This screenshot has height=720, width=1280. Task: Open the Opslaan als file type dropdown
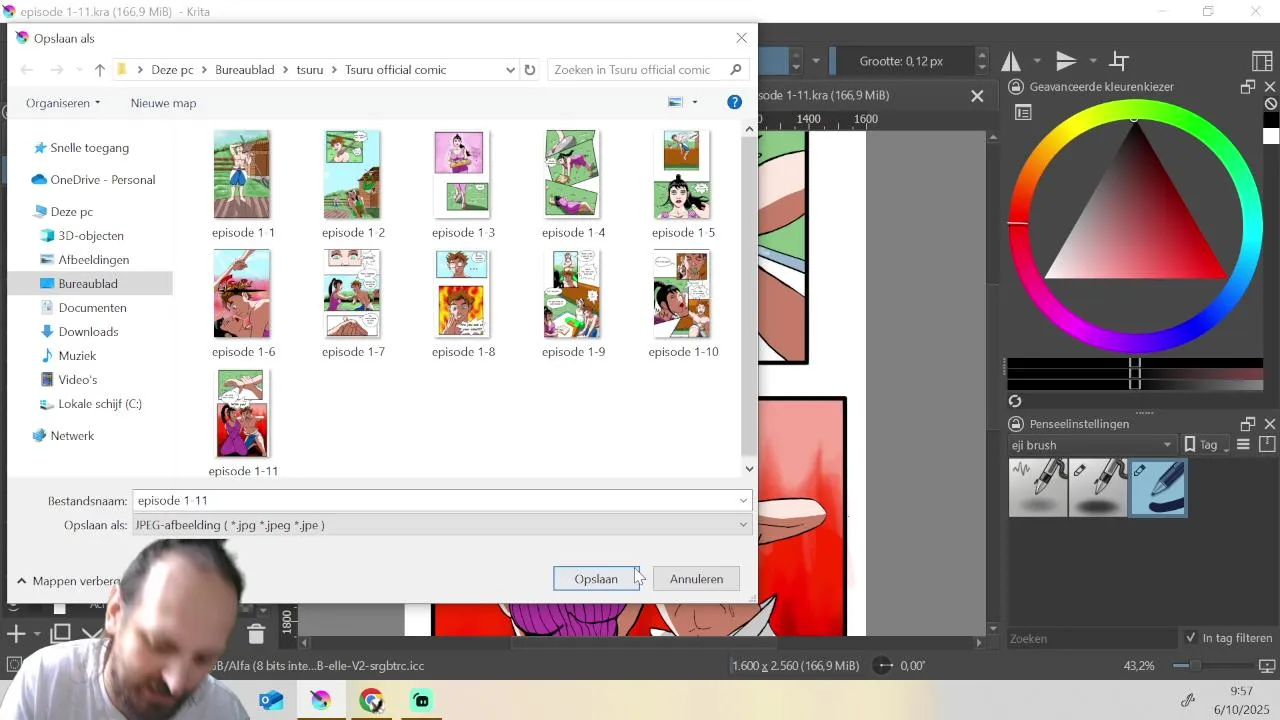point(442,525)
